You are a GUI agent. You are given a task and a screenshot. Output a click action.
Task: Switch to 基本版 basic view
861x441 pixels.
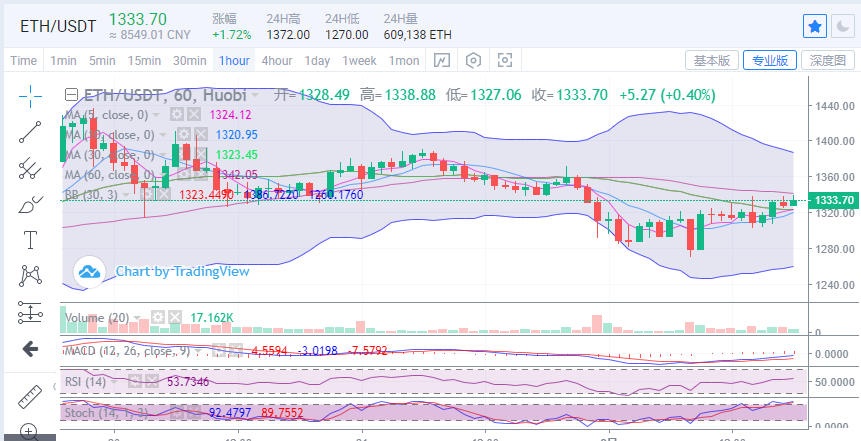coord(712,60)
